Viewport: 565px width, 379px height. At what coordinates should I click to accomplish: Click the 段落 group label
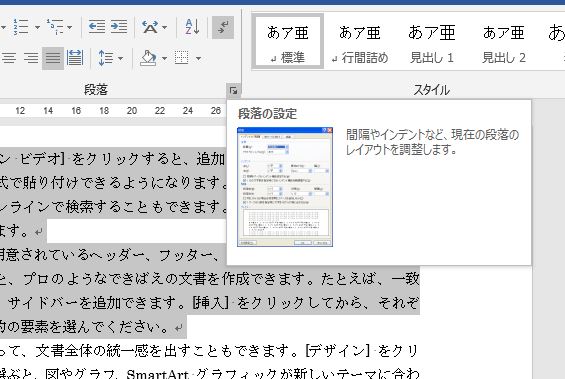click(x=96, y=89)
